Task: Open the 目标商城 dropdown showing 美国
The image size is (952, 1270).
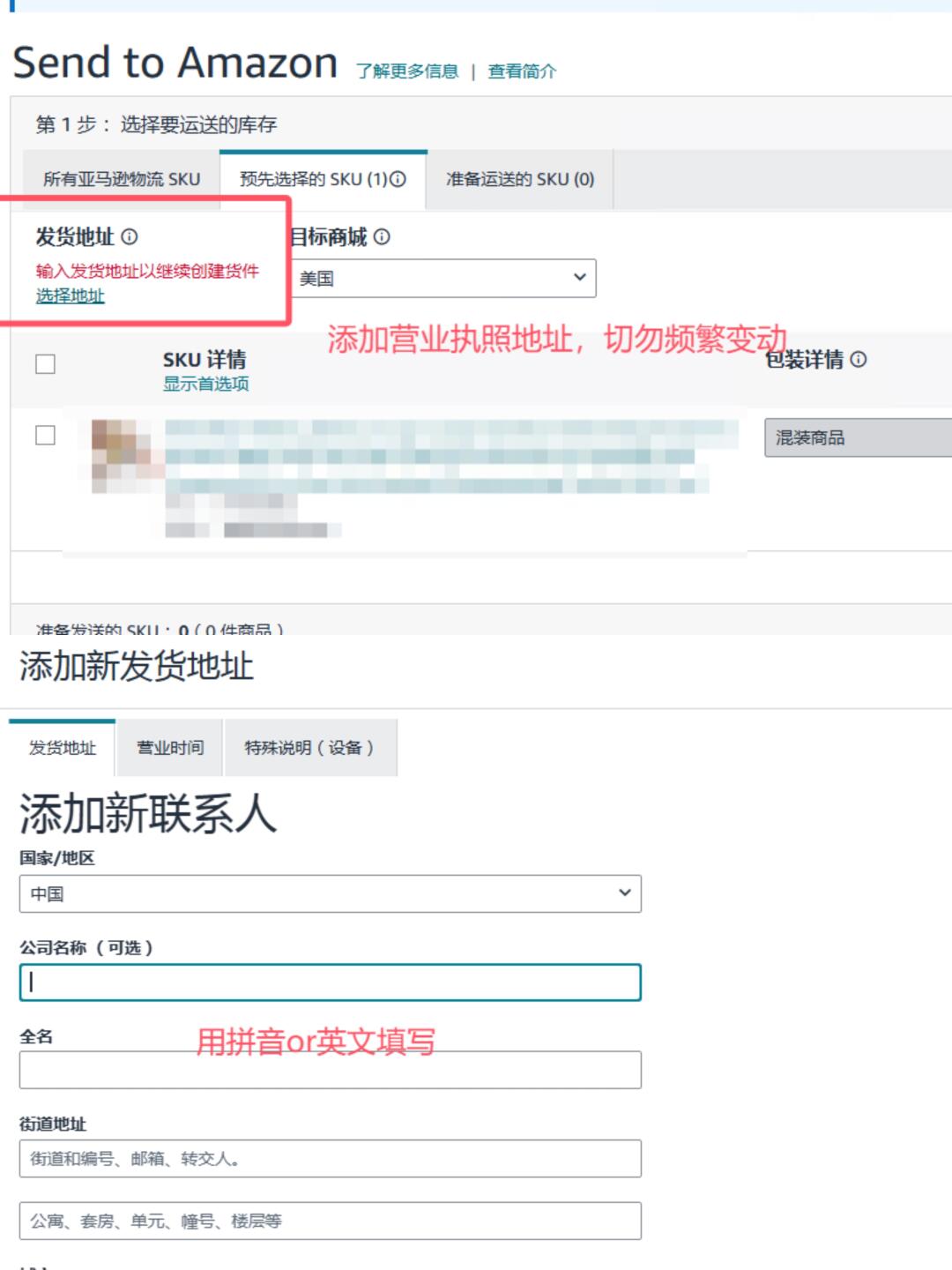Action: tap(443, 279)
